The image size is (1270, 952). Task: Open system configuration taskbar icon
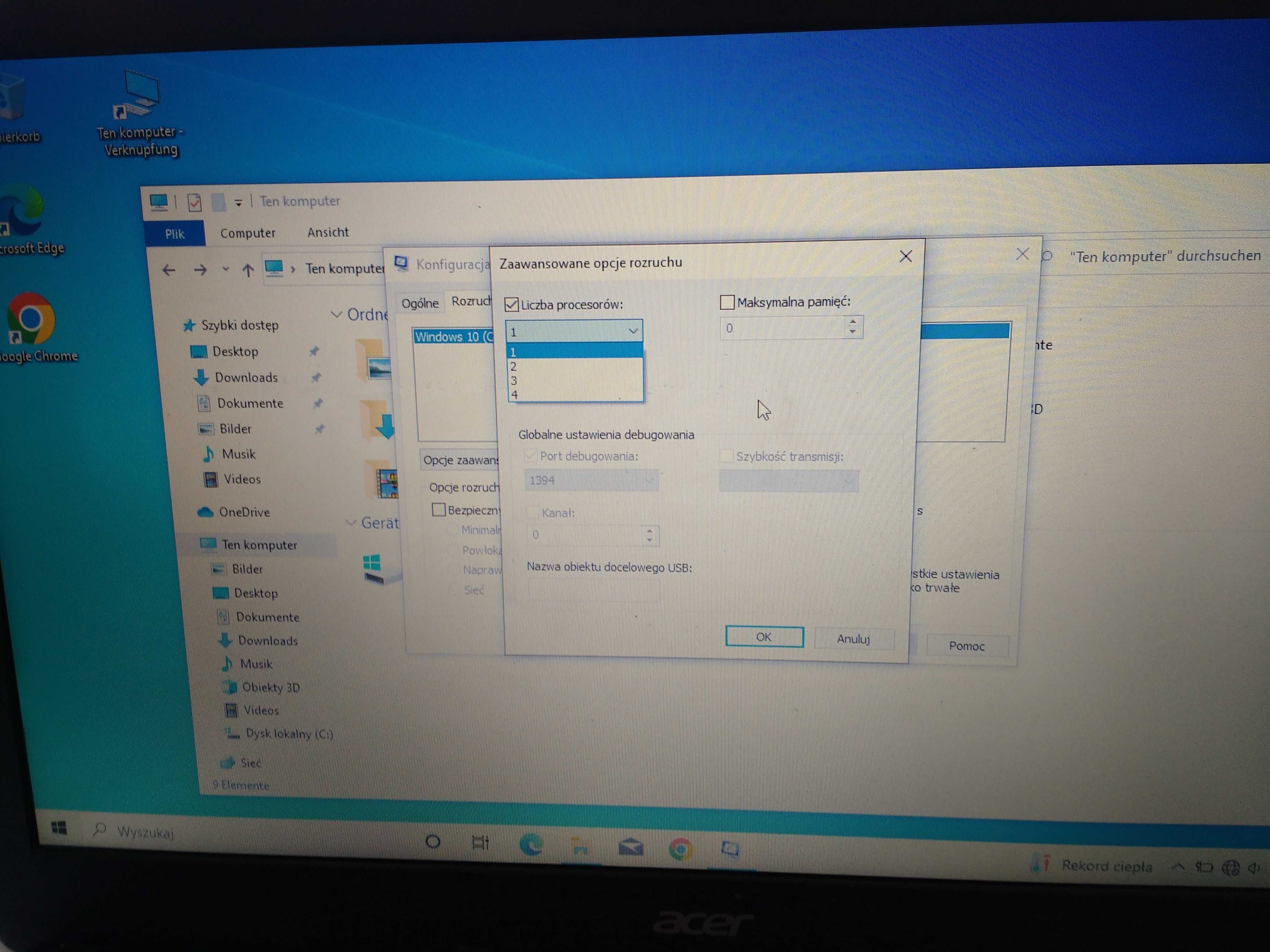730,849
